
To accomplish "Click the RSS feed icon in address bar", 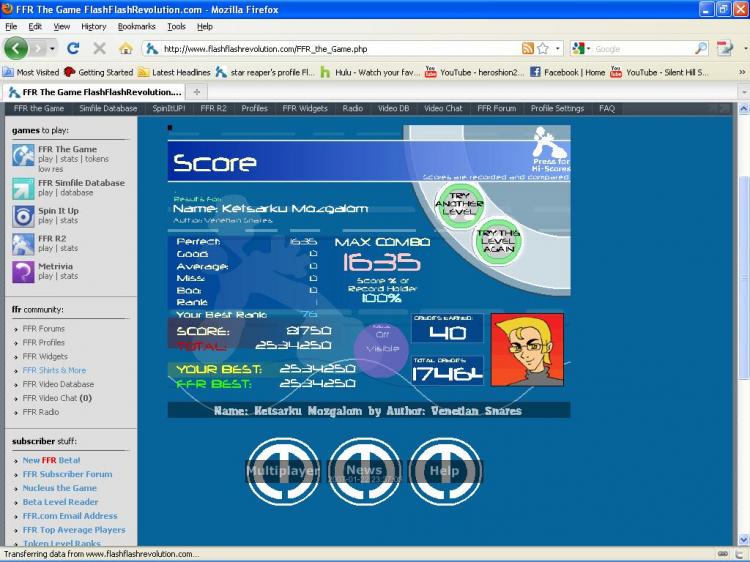I will (x=528, y=48).
